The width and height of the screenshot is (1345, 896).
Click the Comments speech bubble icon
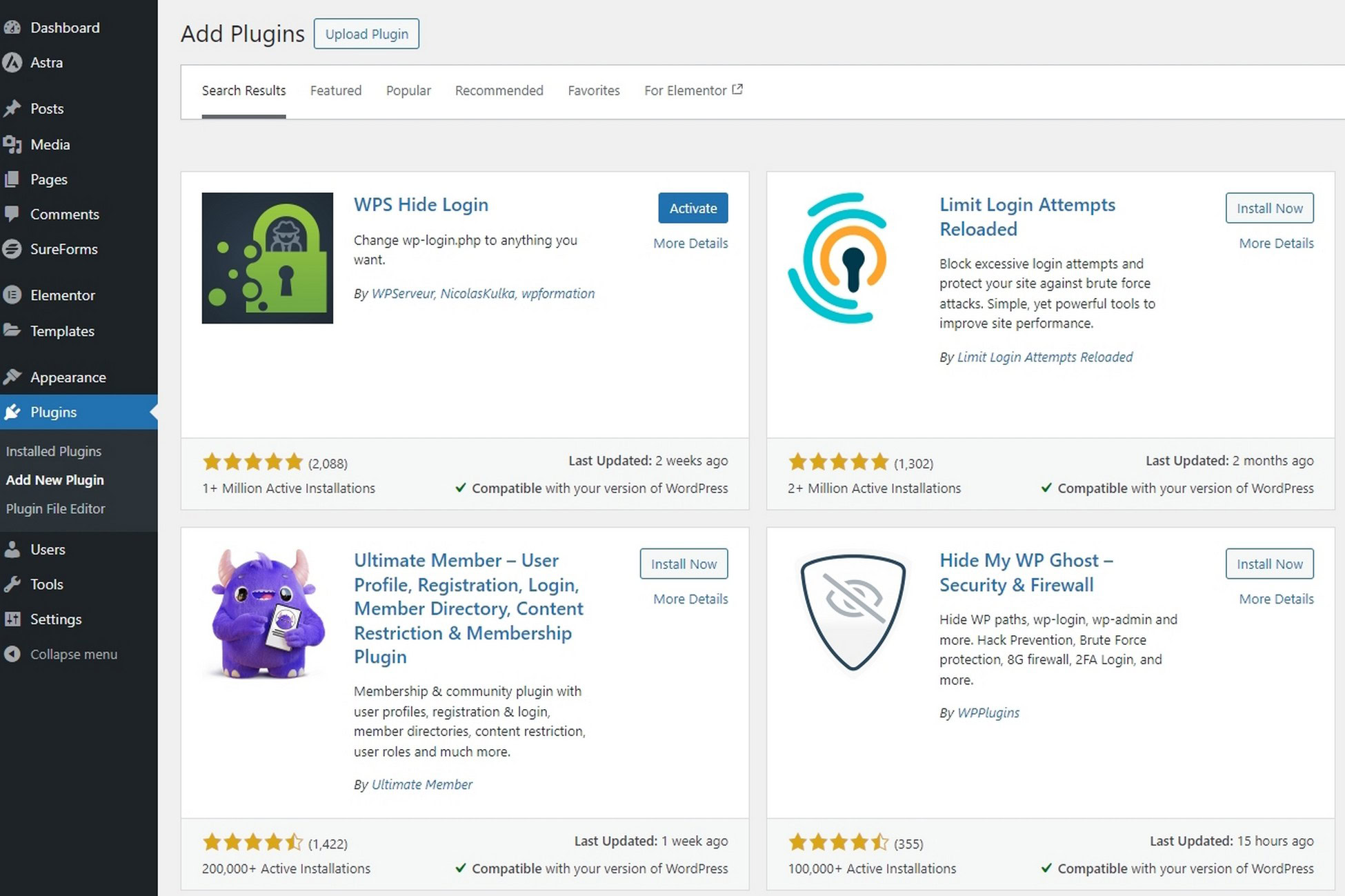pos(12,214)
